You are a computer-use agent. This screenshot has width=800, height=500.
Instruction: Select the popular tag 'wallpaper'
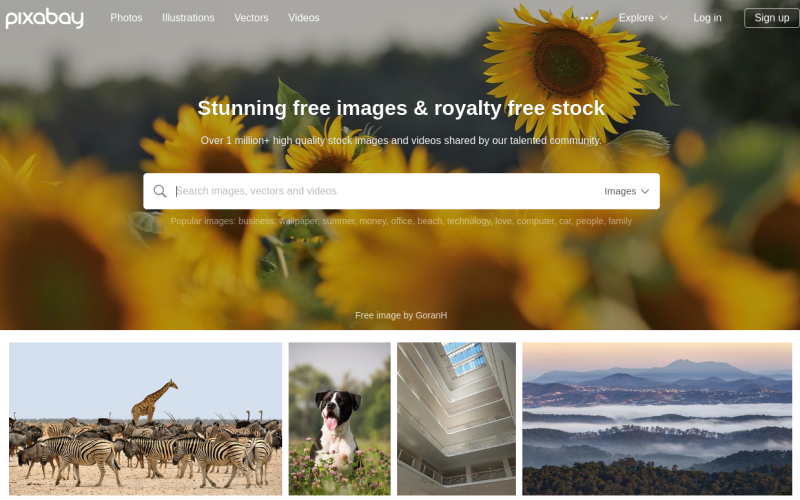coord(298,221)
